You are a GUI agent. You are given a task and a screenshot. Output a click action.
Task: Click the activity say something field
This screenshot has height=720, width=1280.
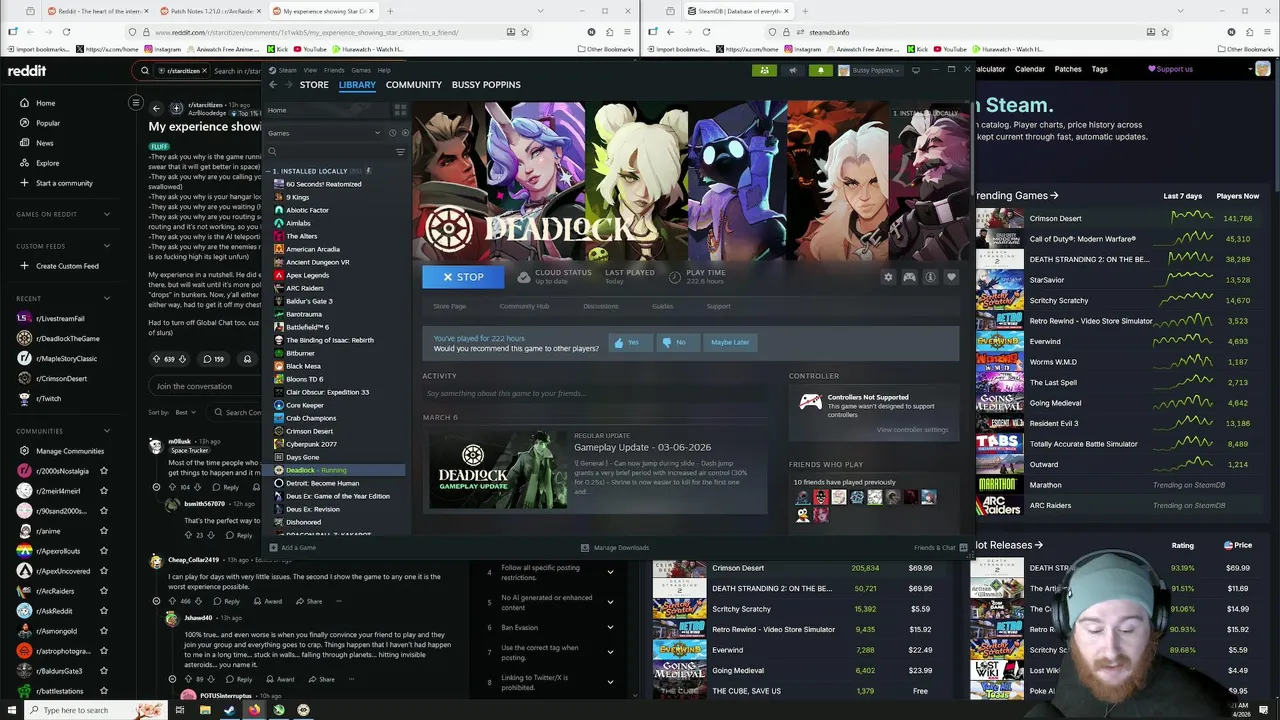pos(595,393)
